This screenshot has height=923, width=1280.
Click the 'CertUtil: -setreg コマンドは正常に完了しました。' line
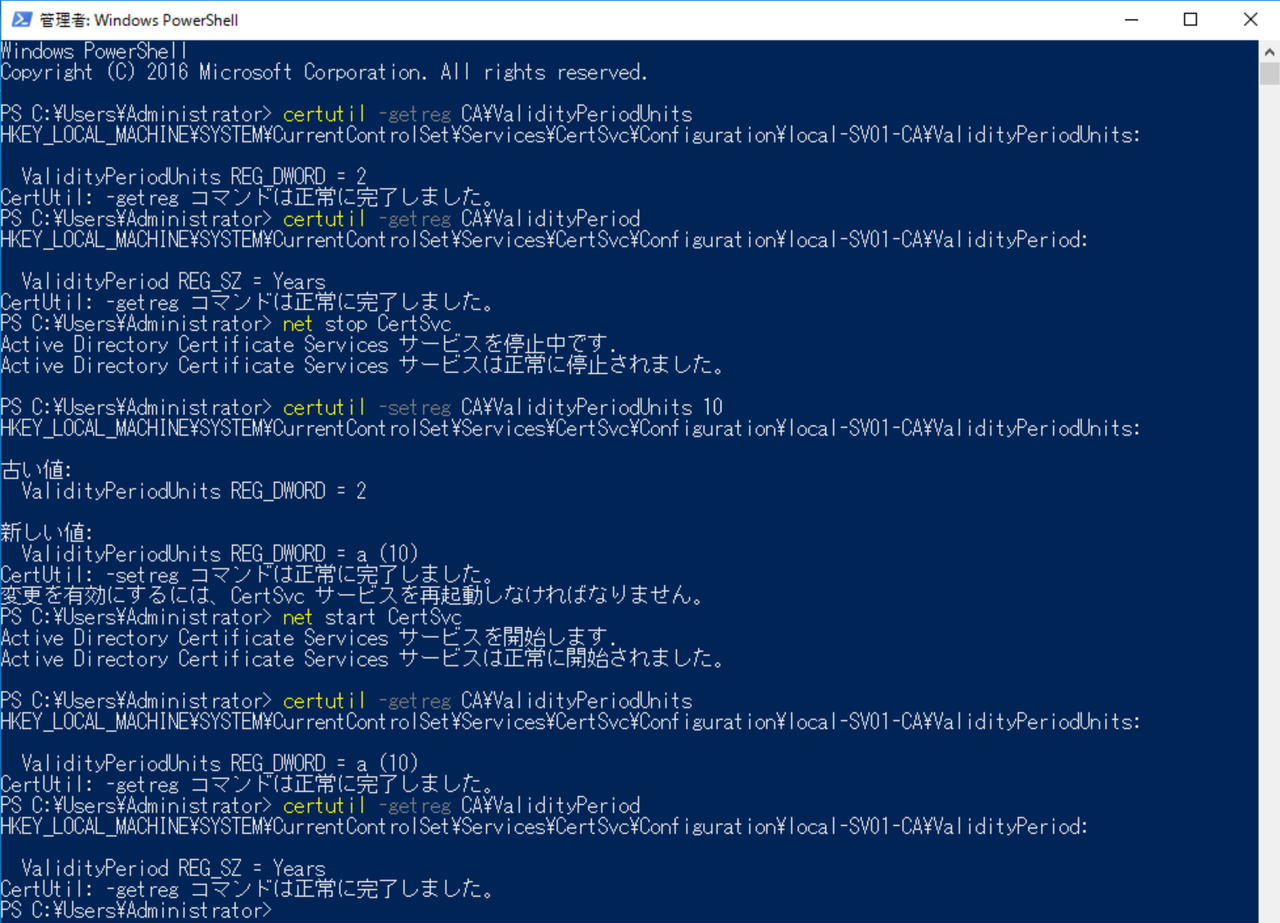248,575
